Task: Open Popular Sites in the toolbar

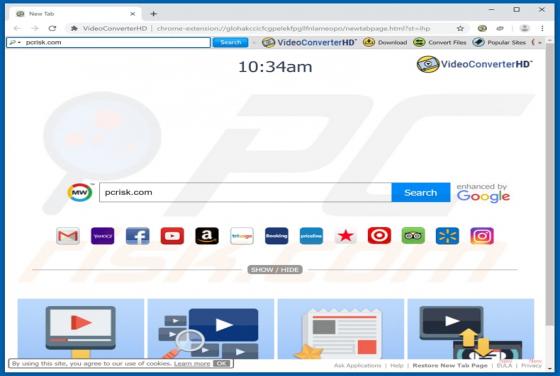Action: pyautogui.click(x=499, y=42)
